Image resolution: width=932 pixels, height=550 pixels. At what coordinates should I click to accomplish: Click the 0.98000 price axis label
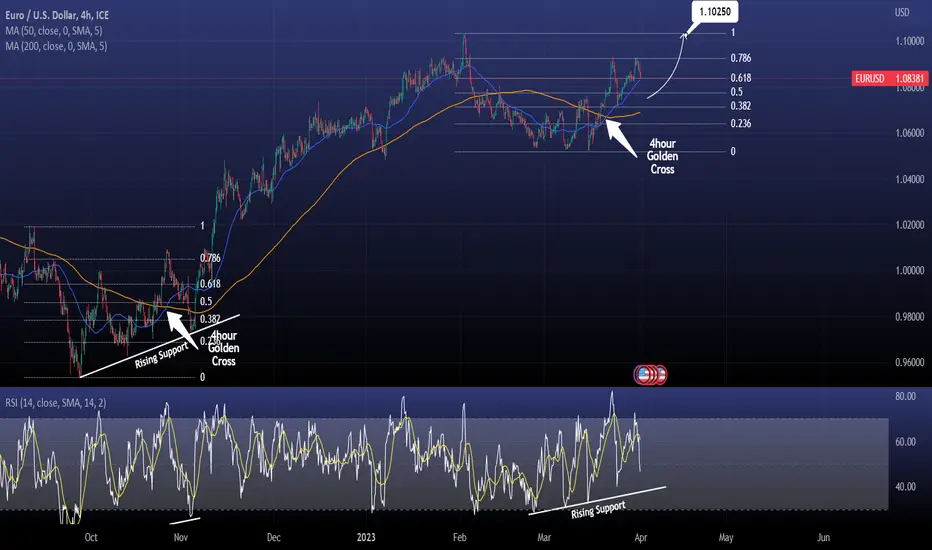(909, 316)
